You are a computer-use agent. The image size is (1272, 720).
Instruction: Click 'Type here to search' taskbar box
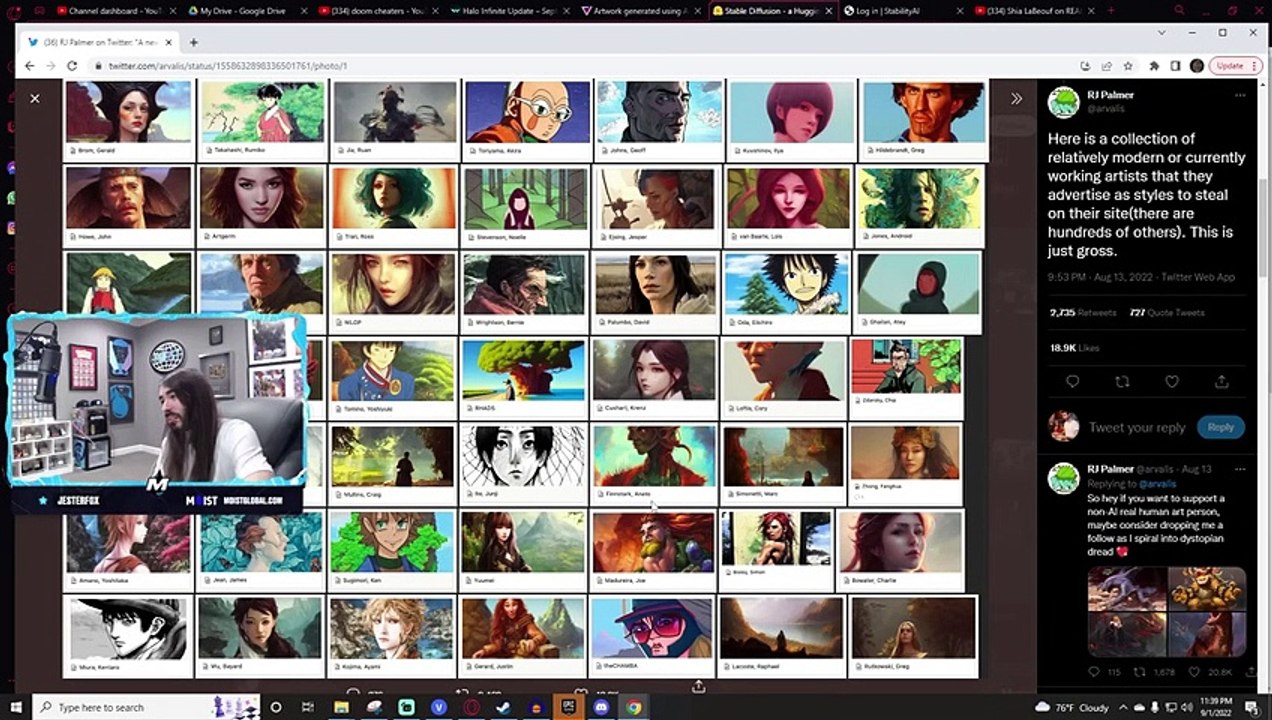tap(146, 707)
